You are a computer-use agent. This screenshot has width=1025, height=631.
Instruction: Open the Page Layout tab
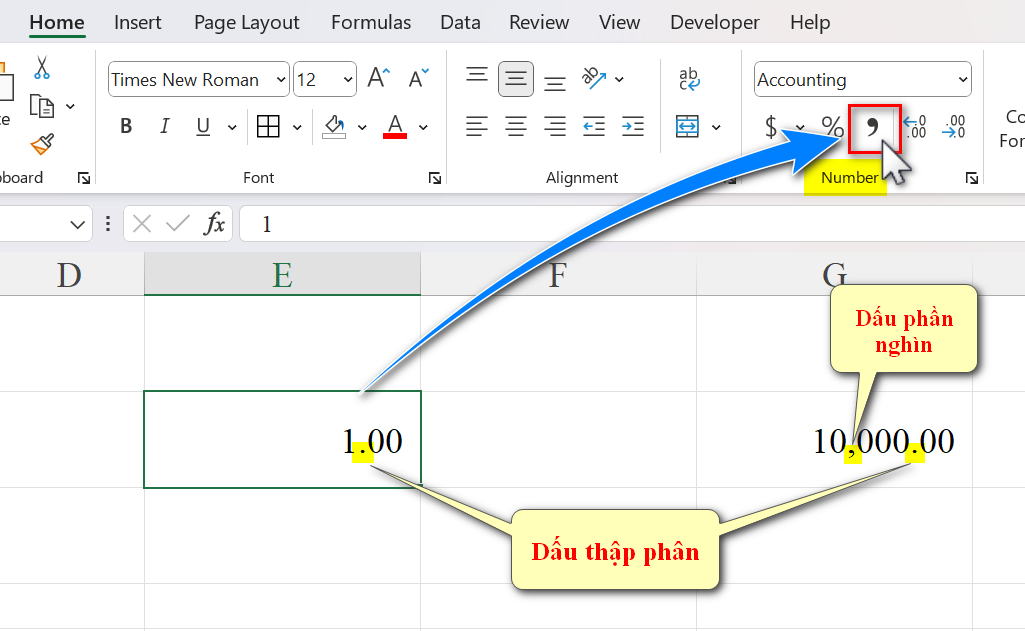(246, 22)
